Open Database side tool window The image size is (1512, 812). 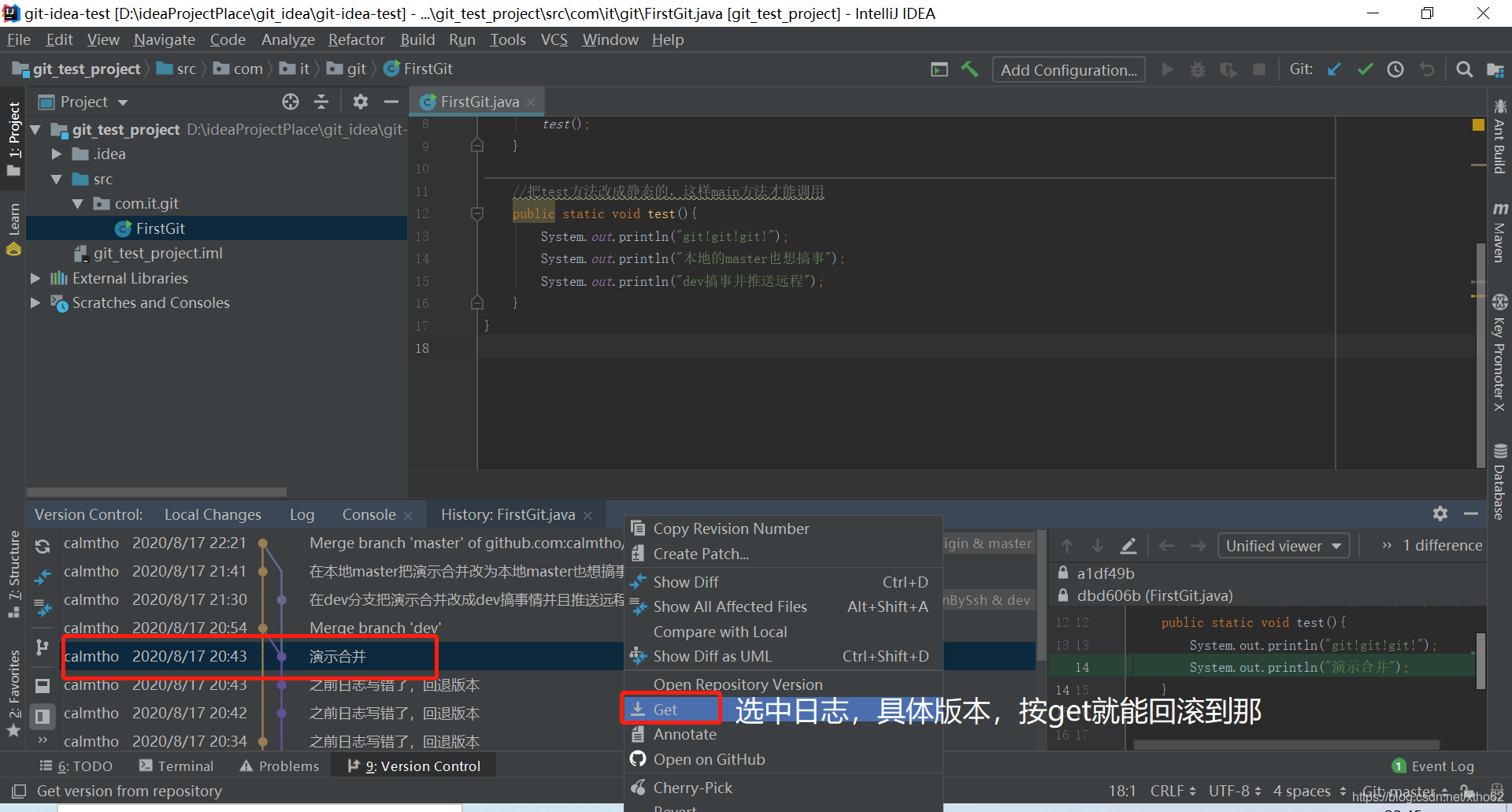pos(1499,483)
